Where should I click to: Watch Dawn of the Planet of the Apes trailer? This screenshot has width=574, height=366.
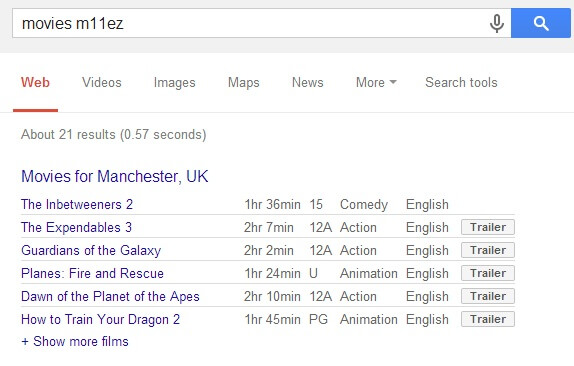(x=488, y=296)
